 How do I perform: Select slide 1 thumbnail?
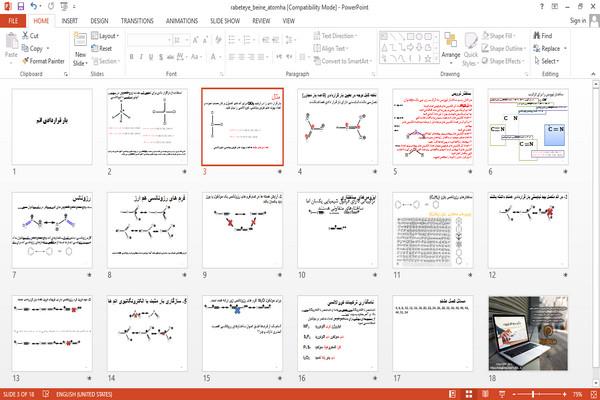[52, 127]
